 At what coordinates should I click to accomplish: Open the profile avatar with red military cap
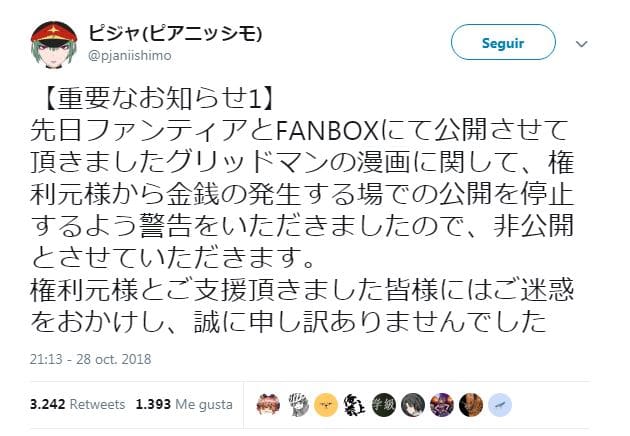pos(54,44)
